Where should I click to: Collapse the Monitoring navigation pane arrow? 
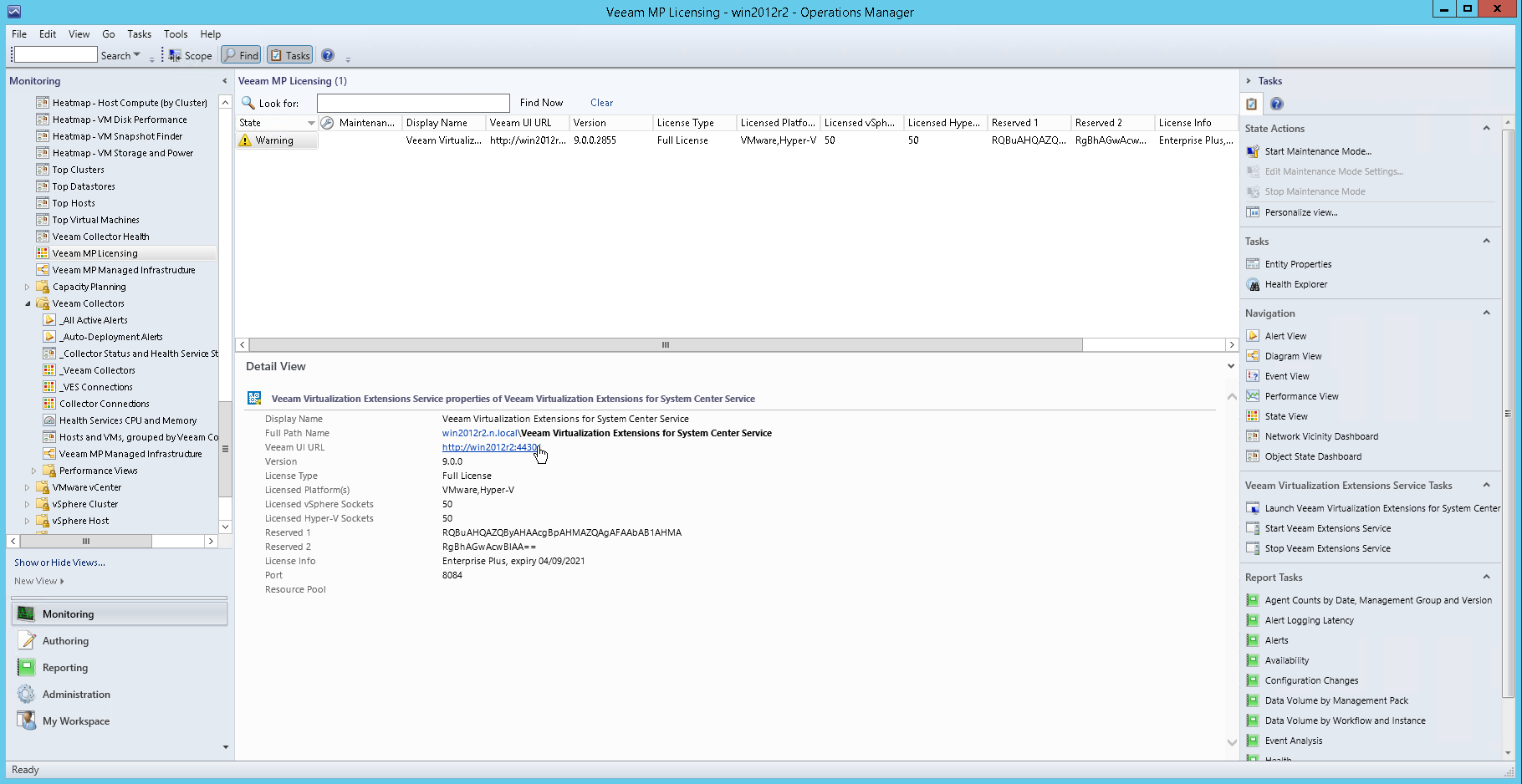[x=224, y=81]
